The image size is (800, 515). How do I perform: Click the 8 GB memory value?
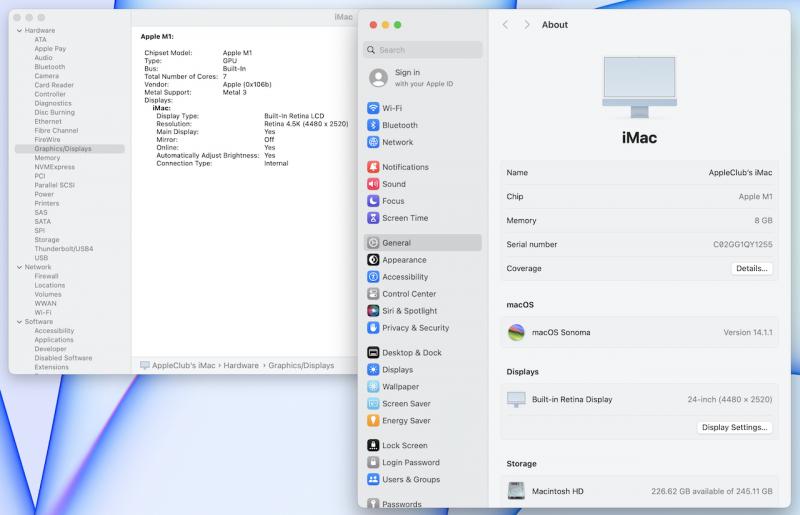(x=763, y=220)
